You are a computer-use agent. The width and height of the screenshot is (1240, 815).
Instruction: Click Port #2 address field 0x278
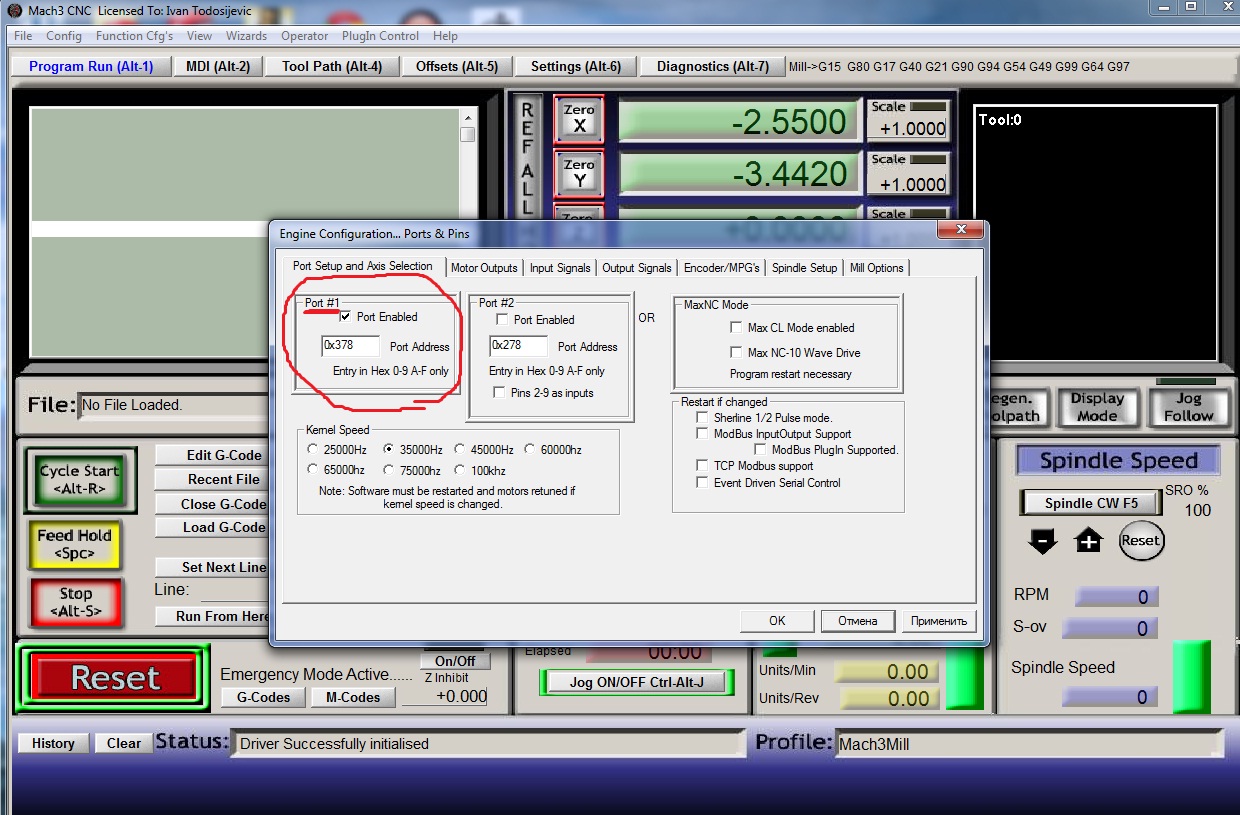[x=518, y=346]
